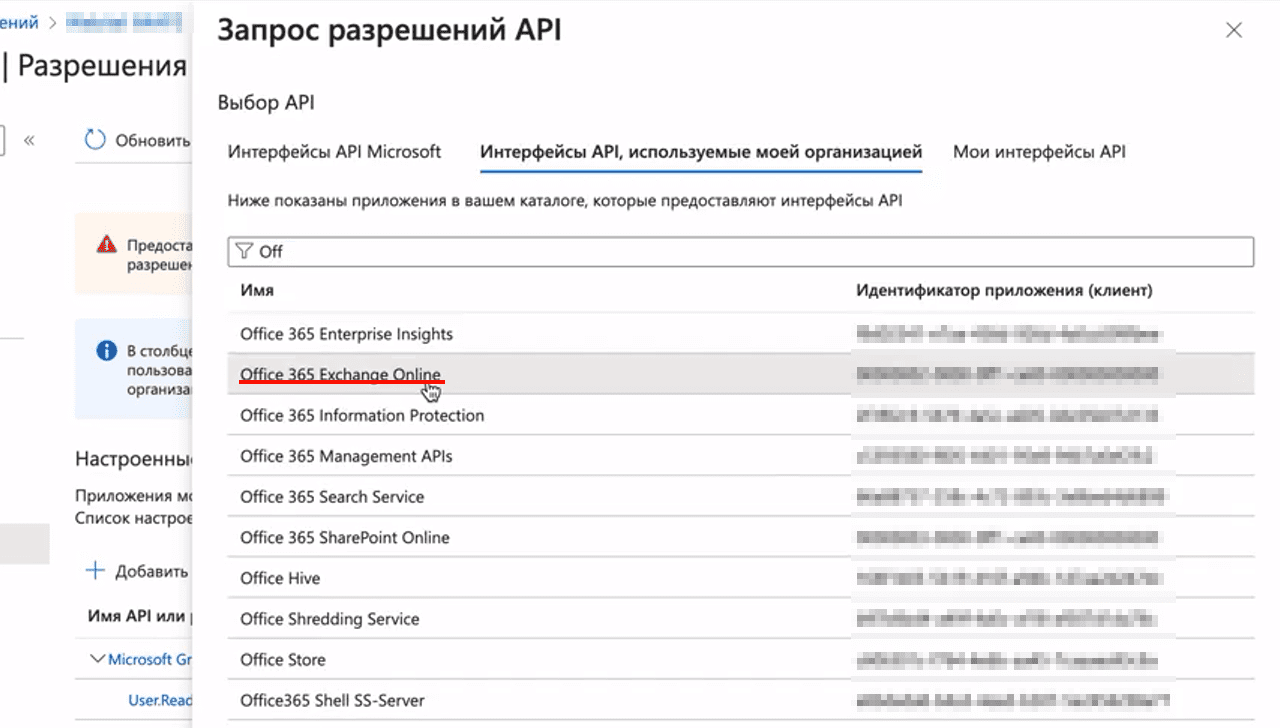
Task: Open the Мои интерфейсы API tab
Action: pos(1039,152)
